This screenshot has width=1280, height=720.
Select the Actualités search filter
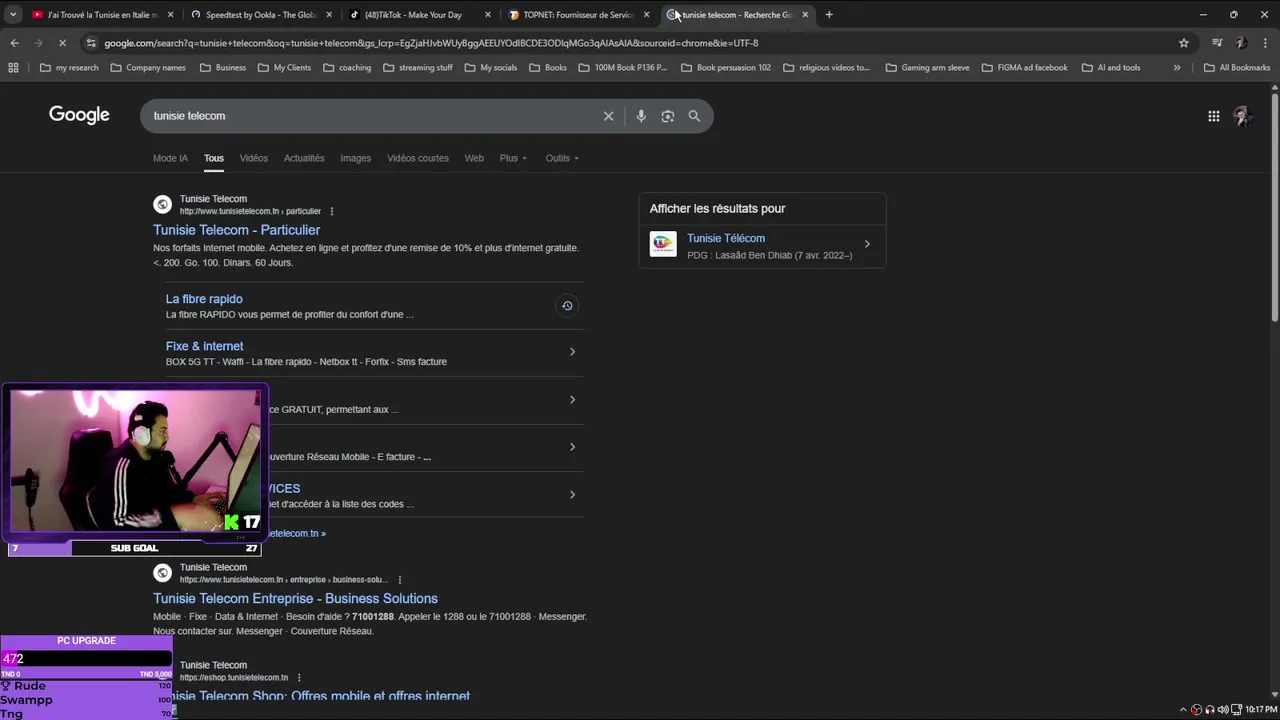[304, 158]
